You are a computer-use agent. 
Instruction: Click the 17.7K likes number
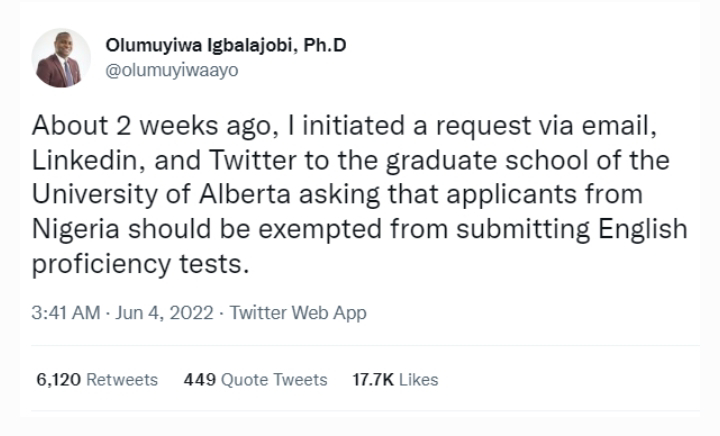[375, 380]
